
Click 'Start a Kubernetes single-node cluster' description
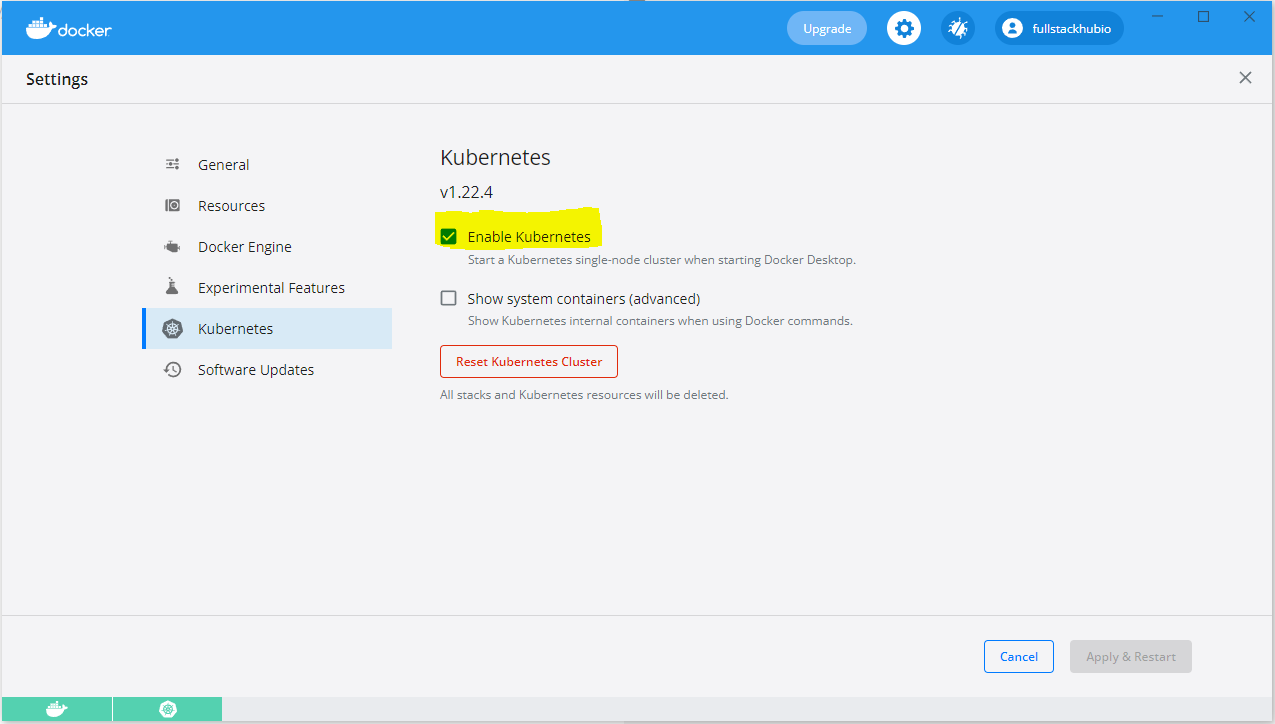coord(662,260)
